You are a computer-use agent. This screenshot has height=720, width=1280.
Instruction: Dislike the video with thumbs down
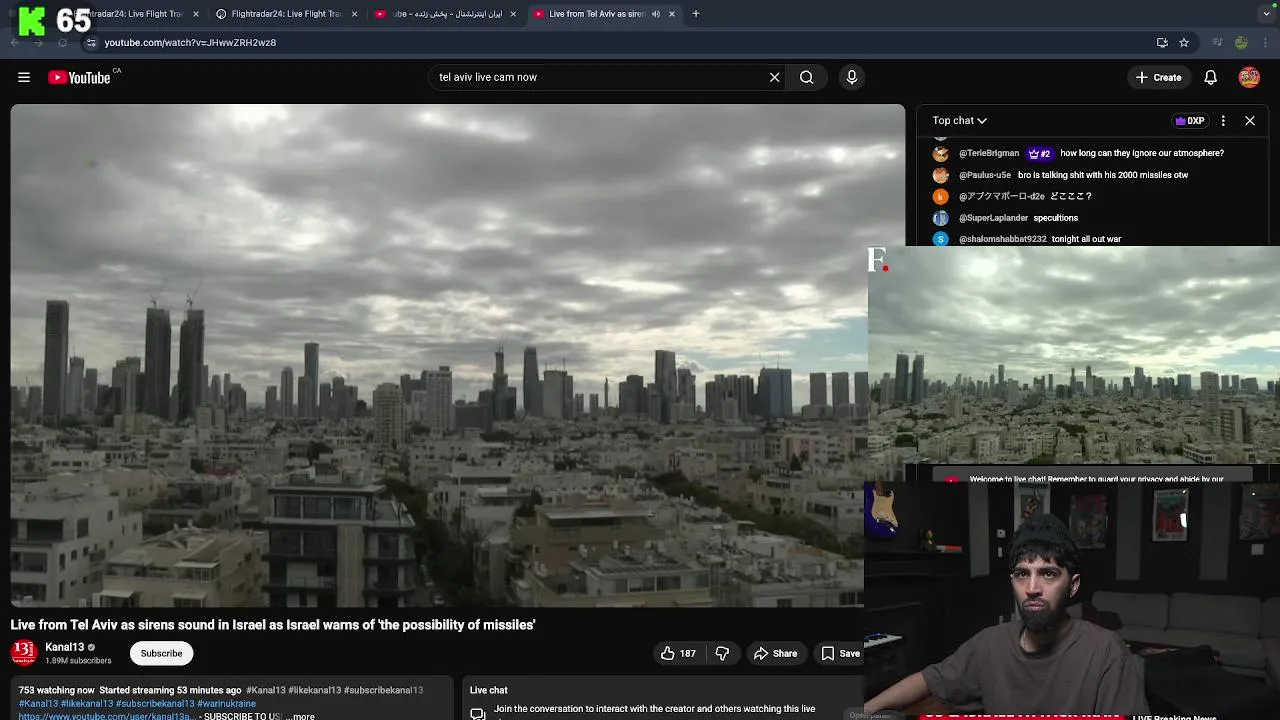722,653
